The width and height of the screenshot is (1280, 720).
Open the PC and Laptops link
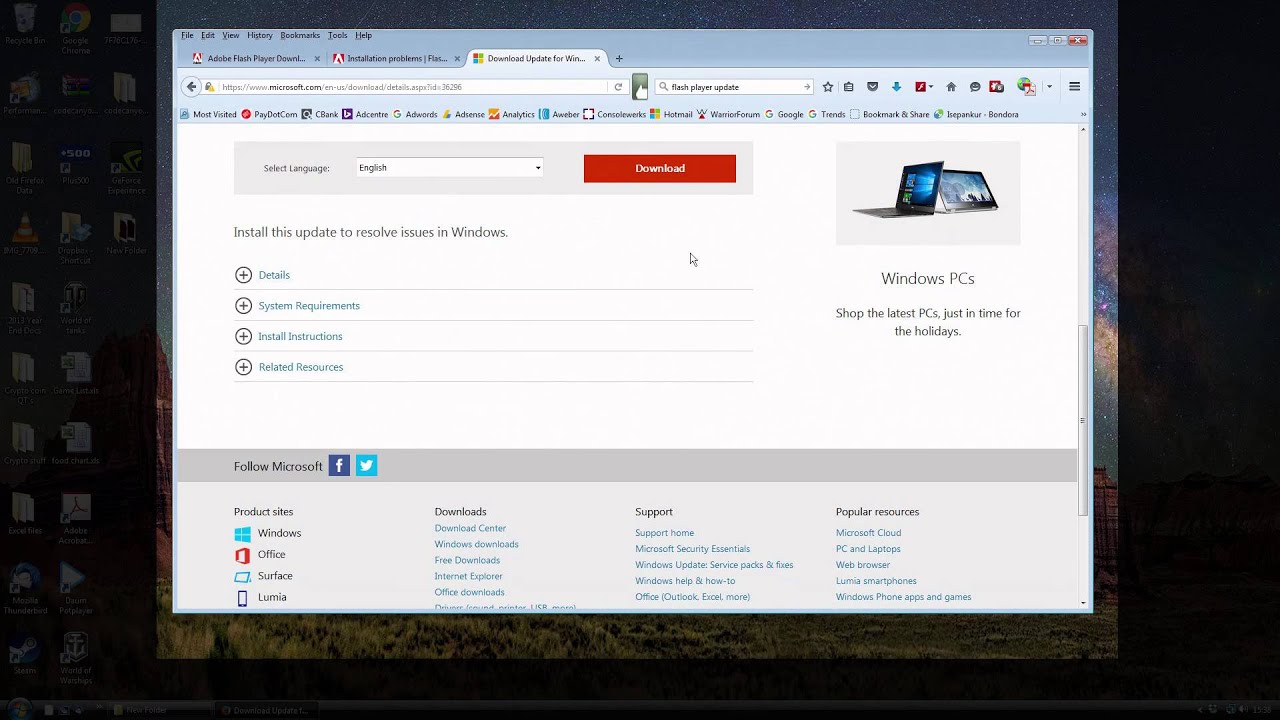(x=868, y=549)
